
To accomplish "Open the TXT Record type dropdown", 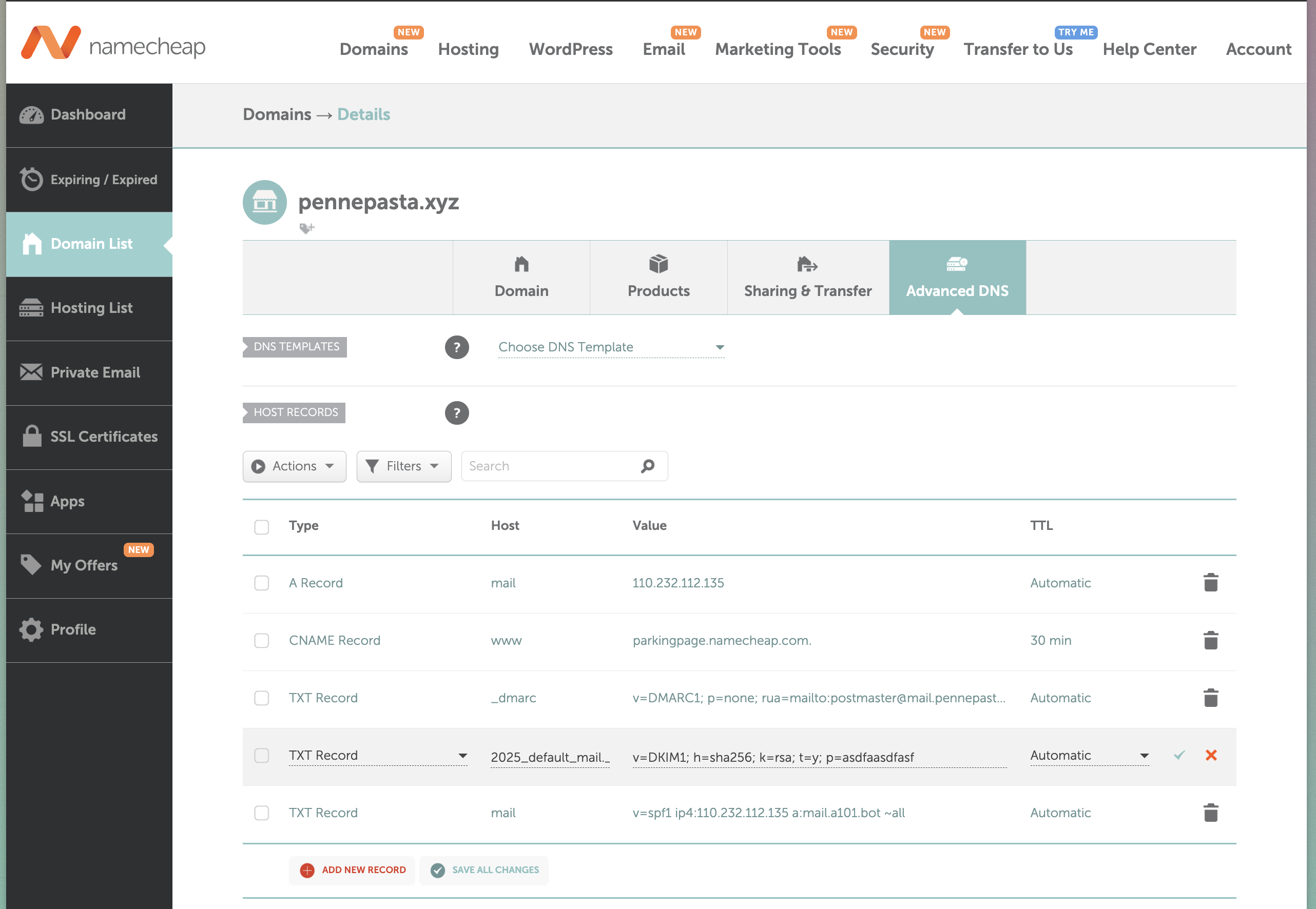I will coord(378,756).
